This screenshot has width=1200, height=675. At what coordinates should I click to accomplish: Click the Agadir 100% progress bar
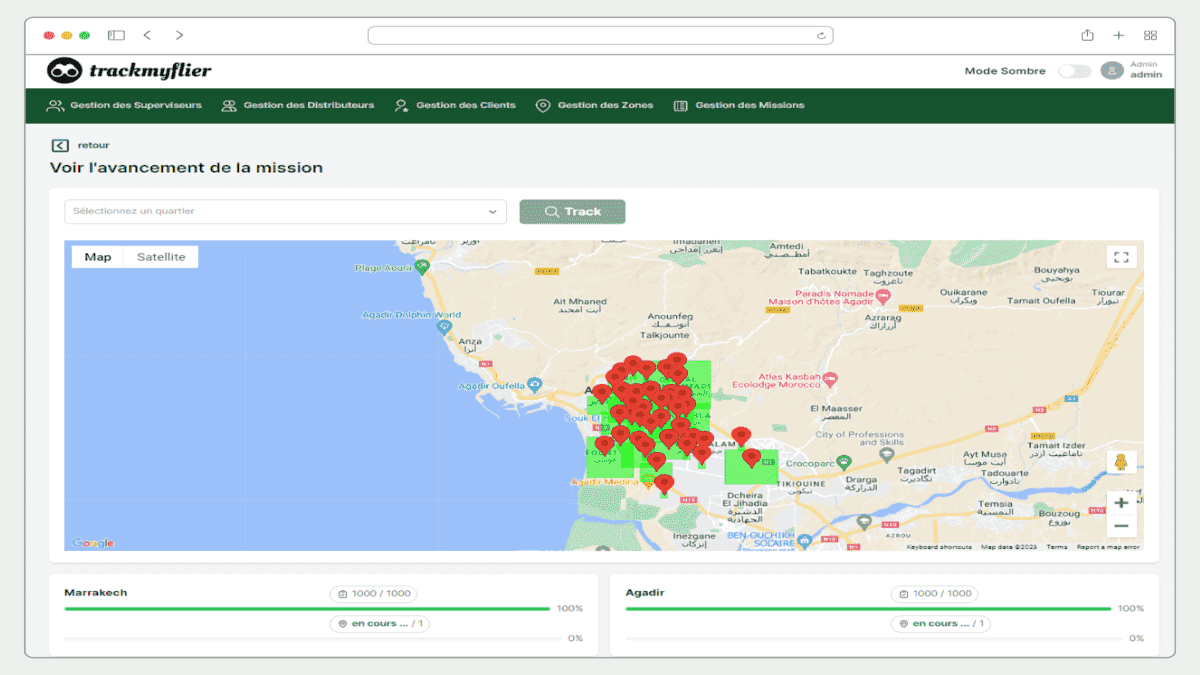pos(868,609)
